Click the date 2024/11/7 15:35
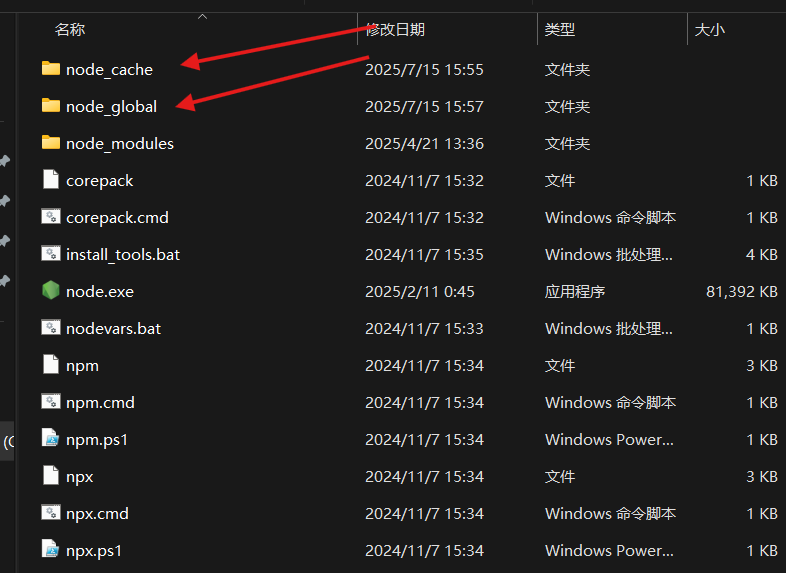Viewport: 786px width, 573px height. (424, 255)
